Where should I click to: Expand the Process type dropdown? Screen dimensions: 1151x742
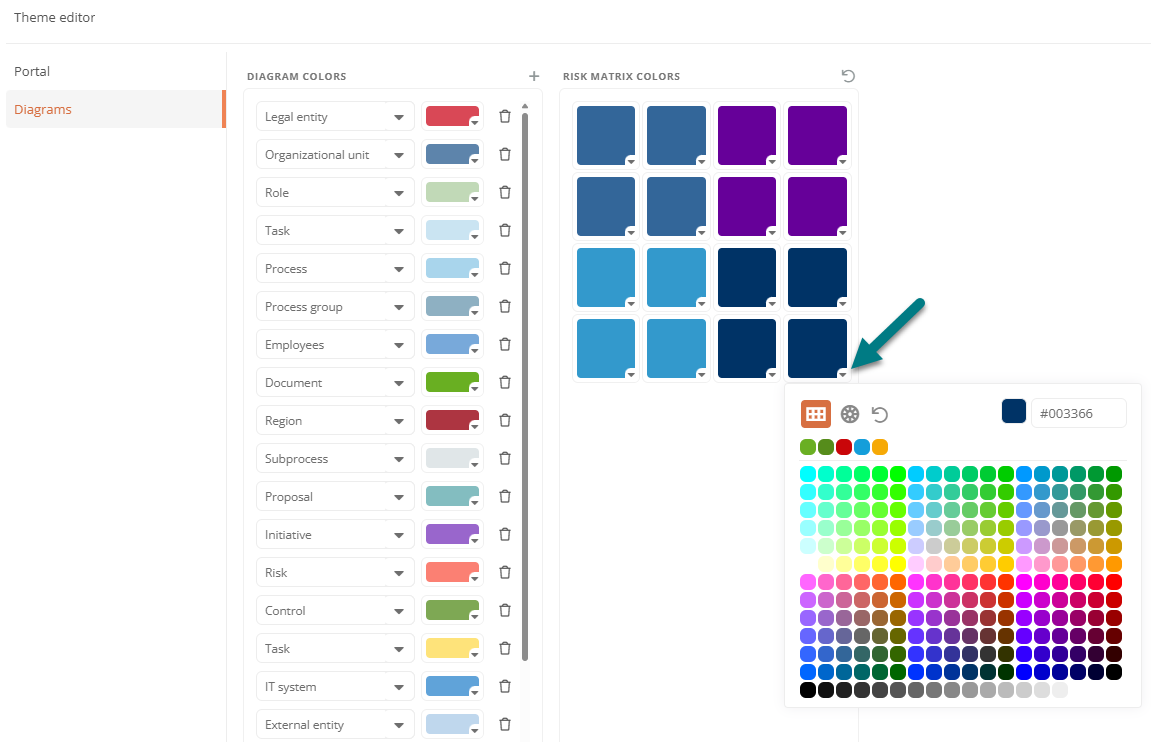pyautogui.click(x=399, y=269)
